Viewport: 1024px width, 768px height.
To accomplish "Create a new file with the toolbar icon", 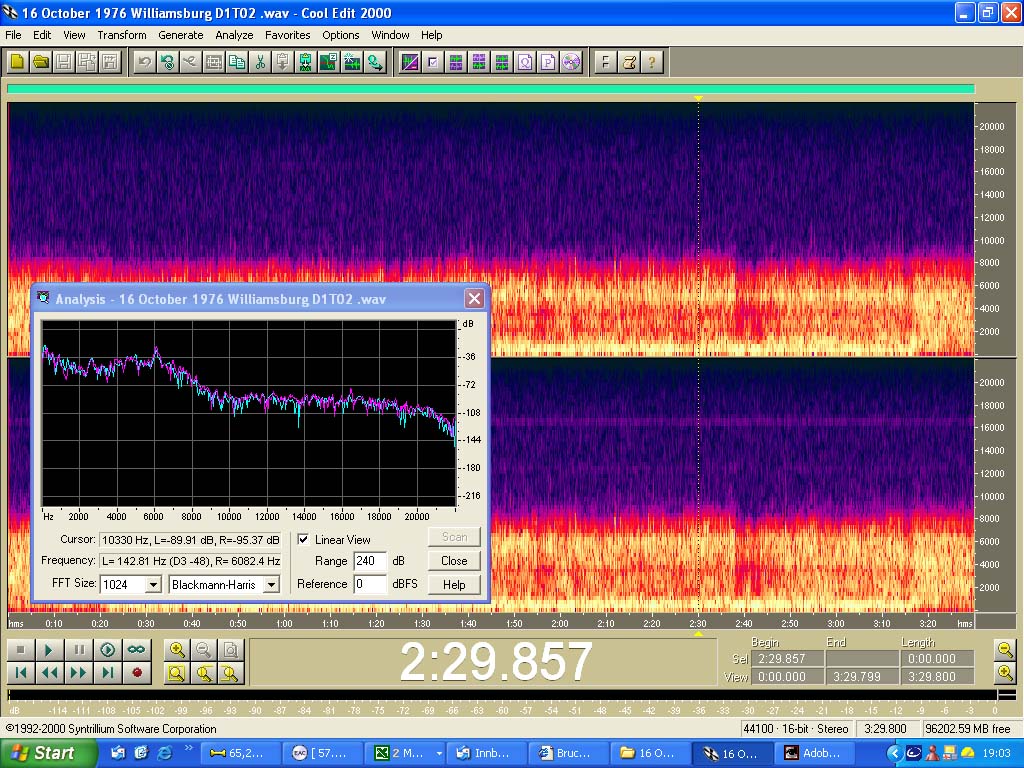I will (x=18, y=62).
